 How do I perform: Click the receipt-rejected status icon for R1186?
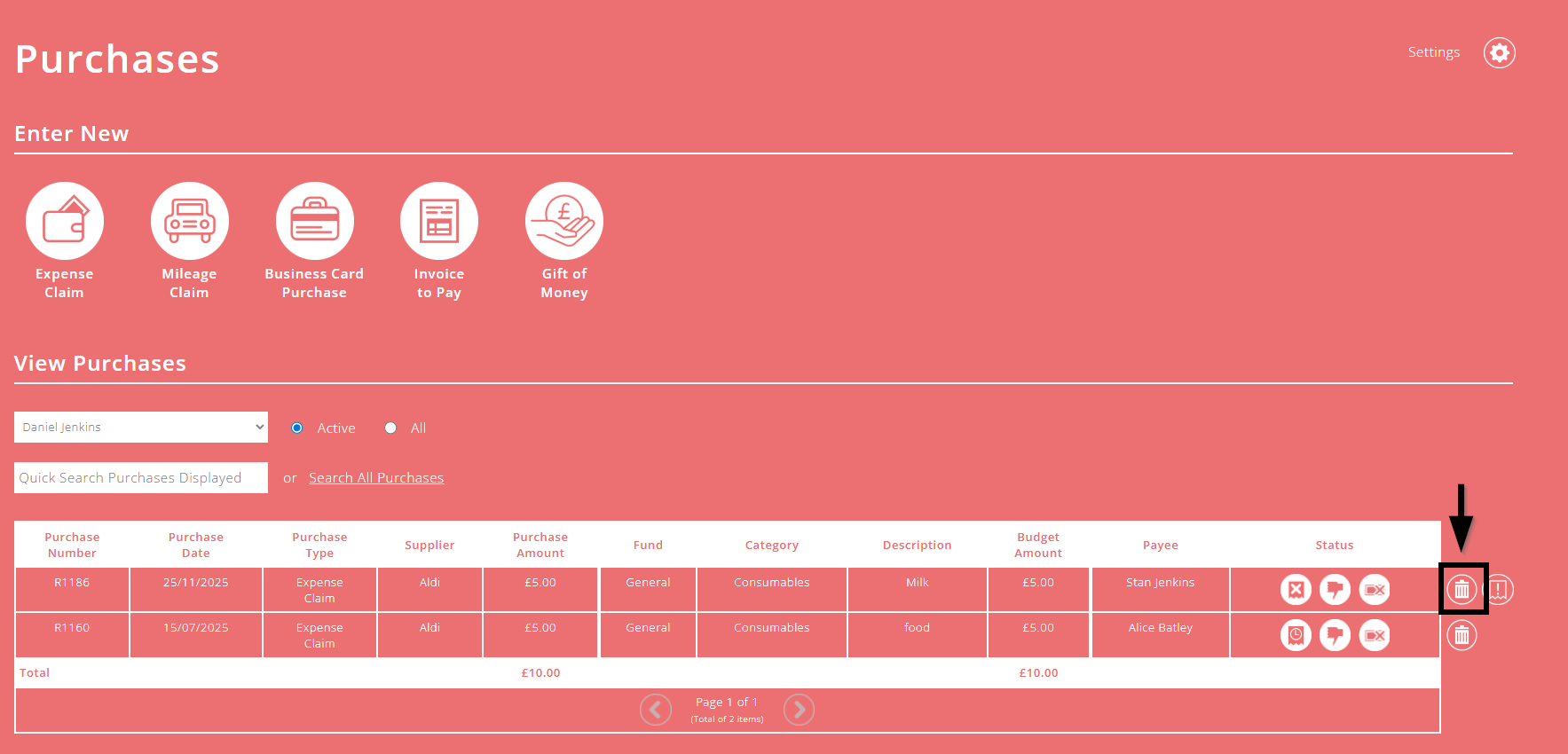coord(1296,589)
